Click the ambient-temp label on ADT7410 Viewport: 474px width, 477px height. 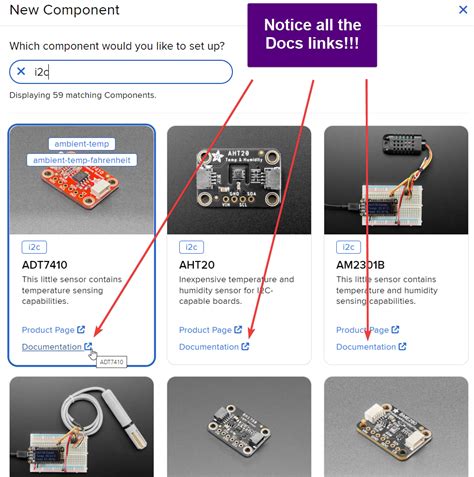tap(82, 144)
